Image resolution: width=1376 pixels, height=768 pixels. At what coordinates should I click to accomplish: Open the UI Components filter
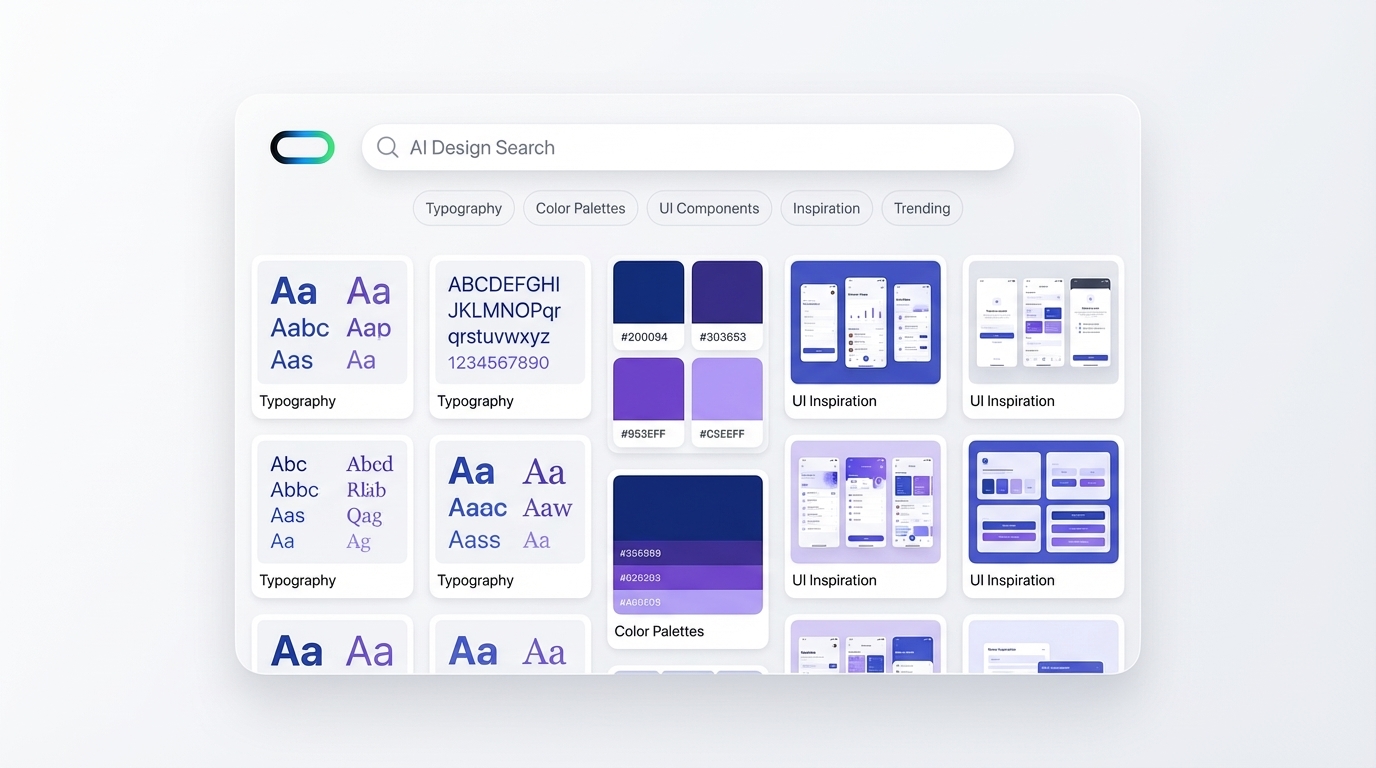(x=709, y=208)
